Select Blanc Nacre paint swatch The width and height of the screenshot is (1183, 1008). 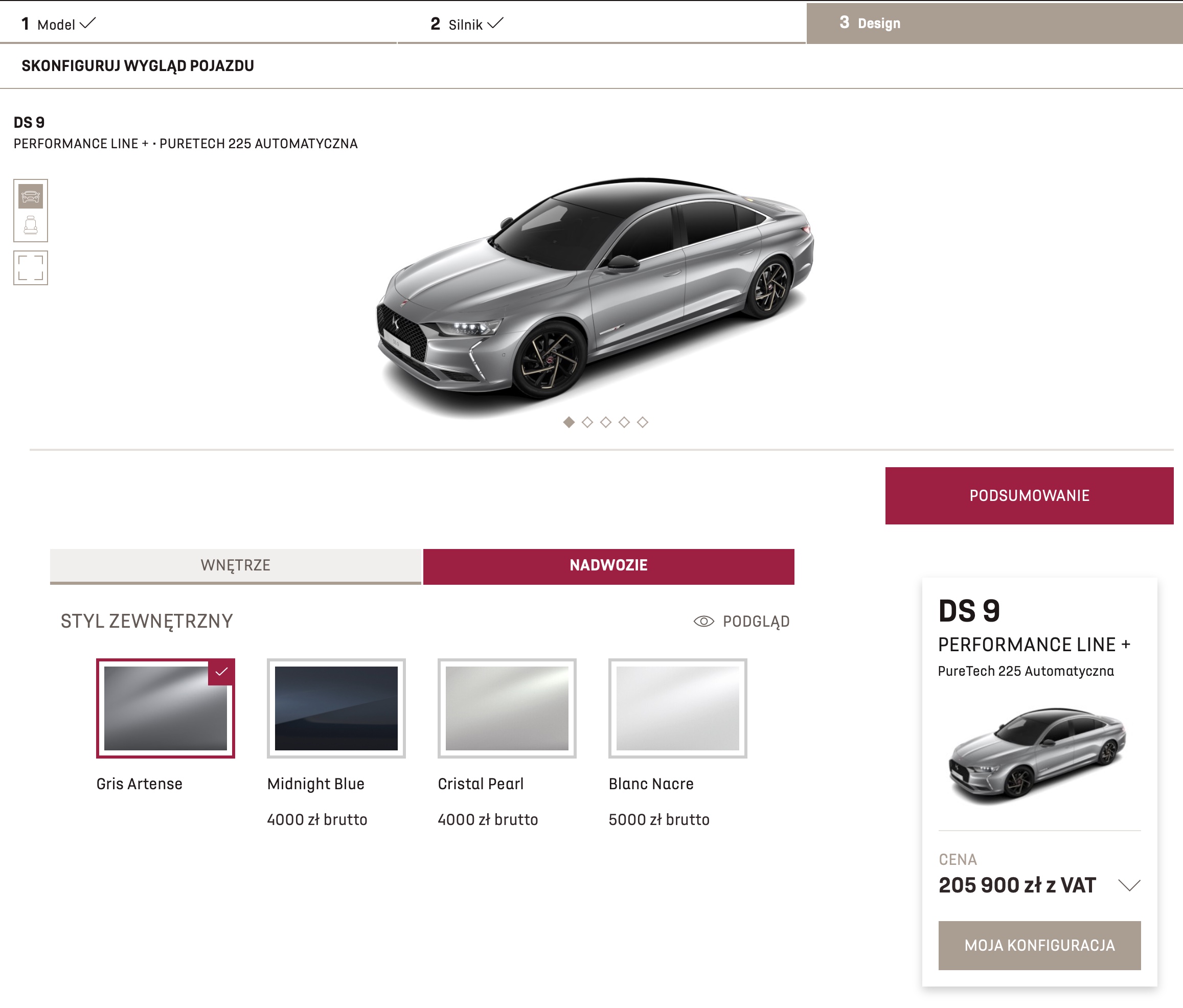[678, 708]
